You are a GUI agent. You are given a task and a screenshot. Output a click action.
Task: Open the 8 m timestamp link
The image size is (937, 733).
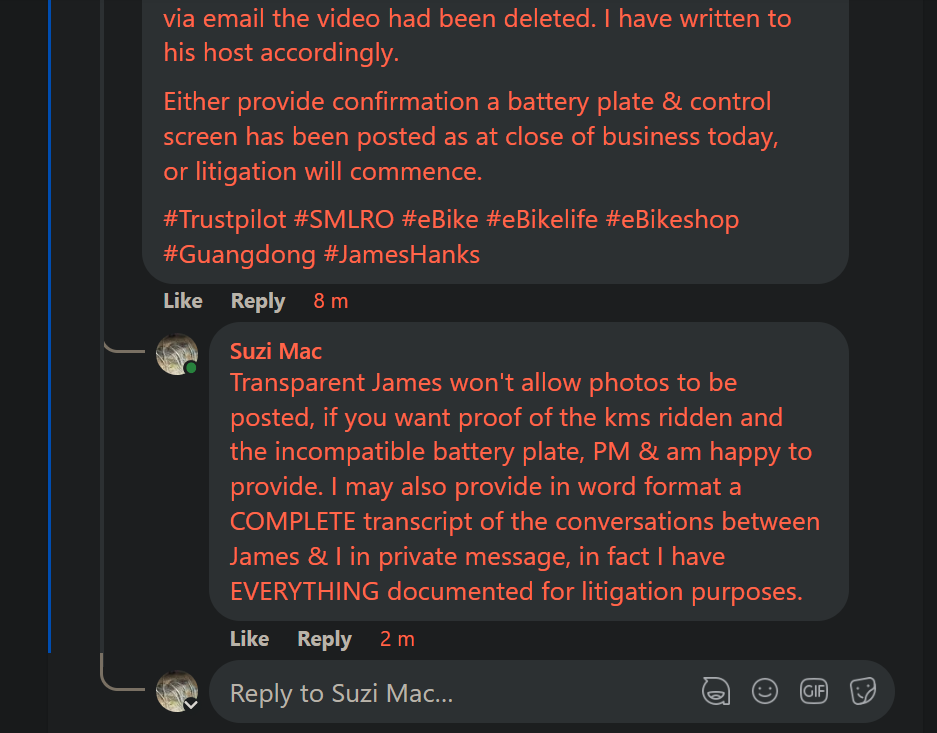(330, 301)
